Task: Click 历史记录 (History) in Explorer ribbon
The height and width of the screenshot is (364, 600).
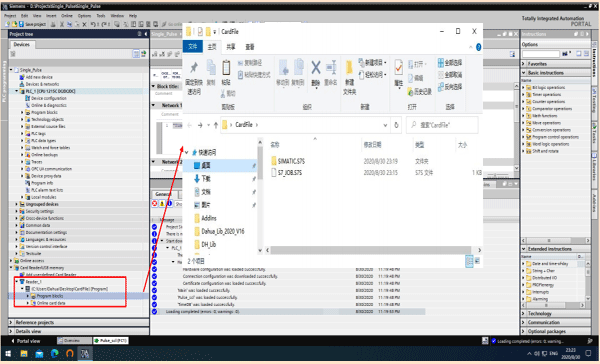Action: (419, 91)
